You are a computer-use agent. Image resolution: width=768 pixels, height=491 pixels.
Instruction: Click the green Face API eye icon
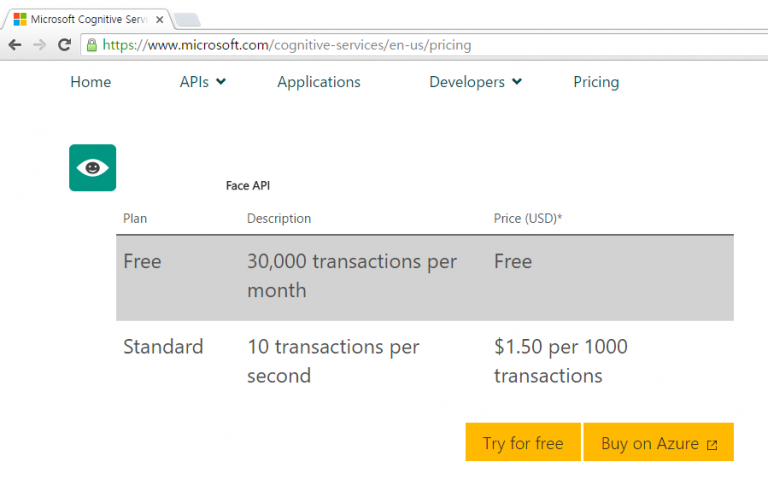92,168
